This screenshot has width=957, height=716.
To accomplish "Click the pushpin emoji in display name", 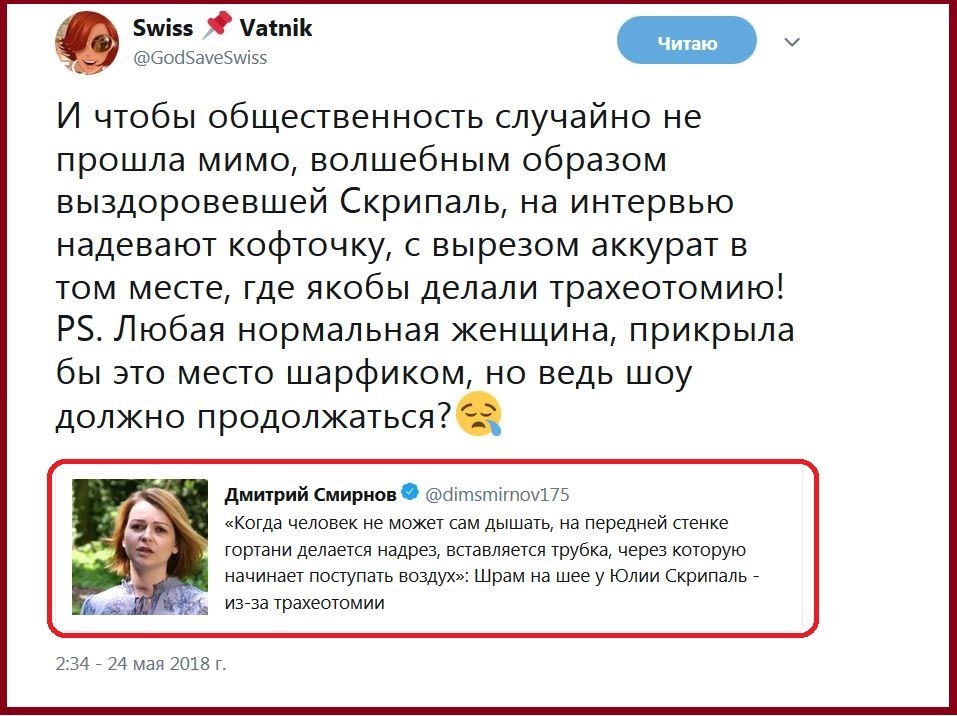I will [216, 26].
